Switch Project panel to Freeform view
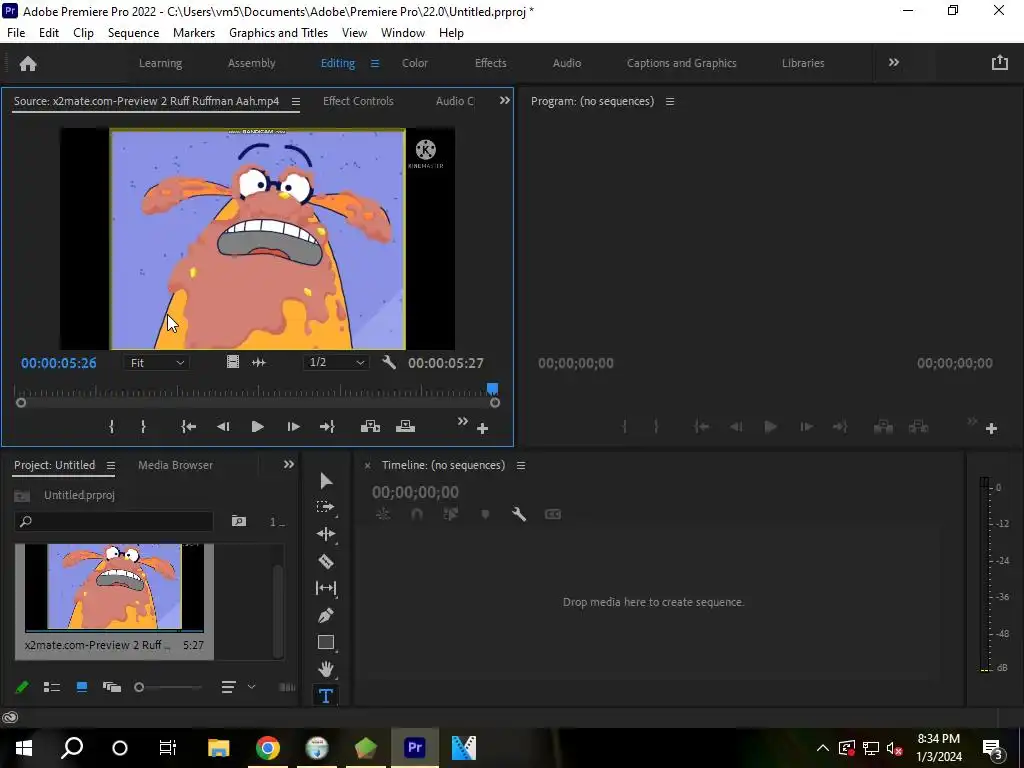 [x=112, y=687]
